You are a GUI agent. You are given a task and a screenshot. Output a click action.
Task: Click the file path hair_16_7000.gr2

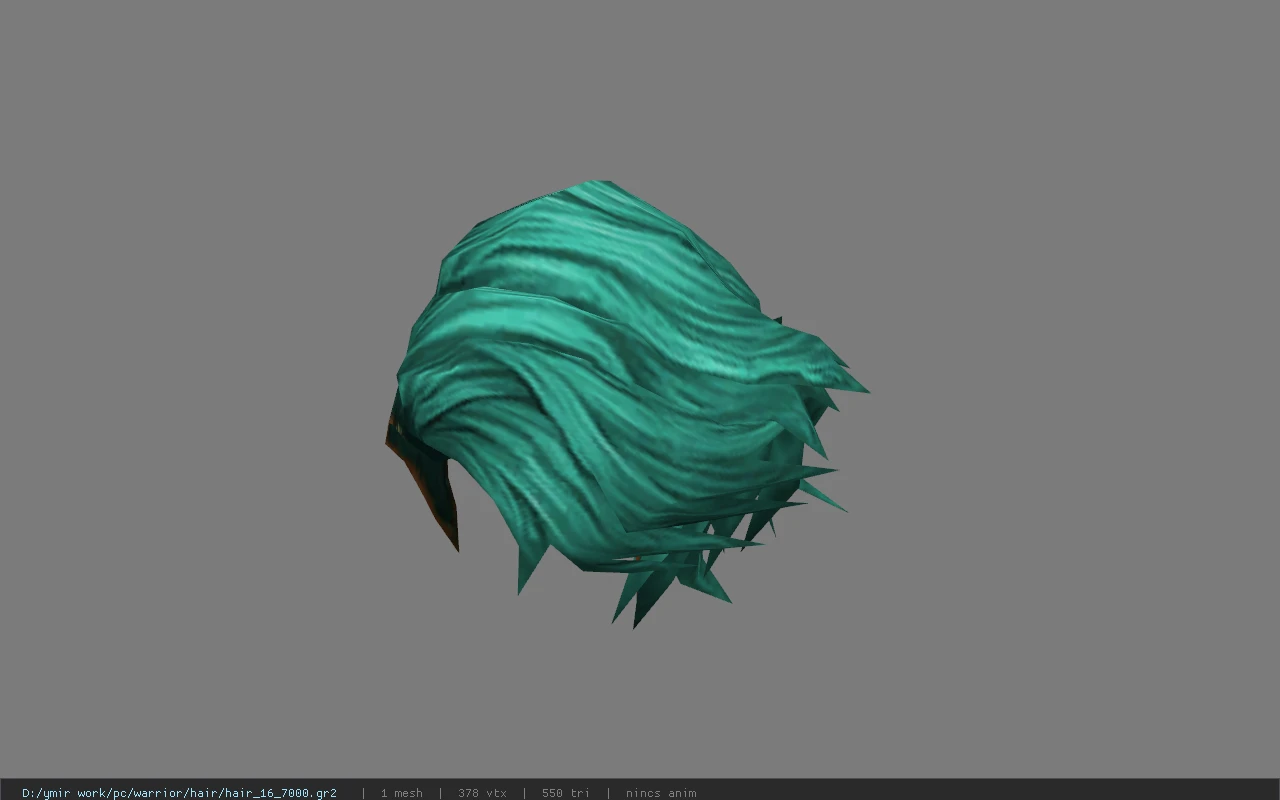point(179,793)
